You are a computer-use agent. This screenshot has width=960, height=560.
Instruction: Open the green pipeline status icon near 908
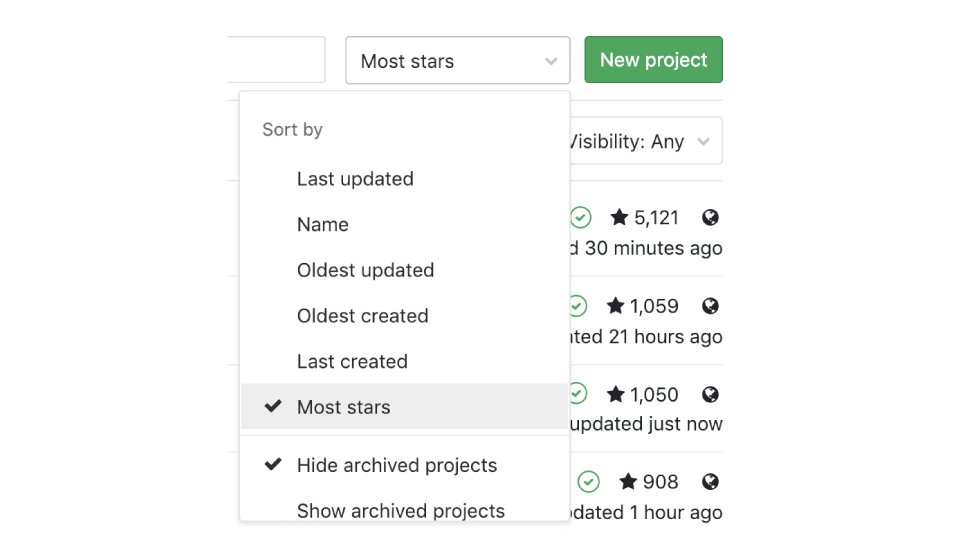[588, 482]
